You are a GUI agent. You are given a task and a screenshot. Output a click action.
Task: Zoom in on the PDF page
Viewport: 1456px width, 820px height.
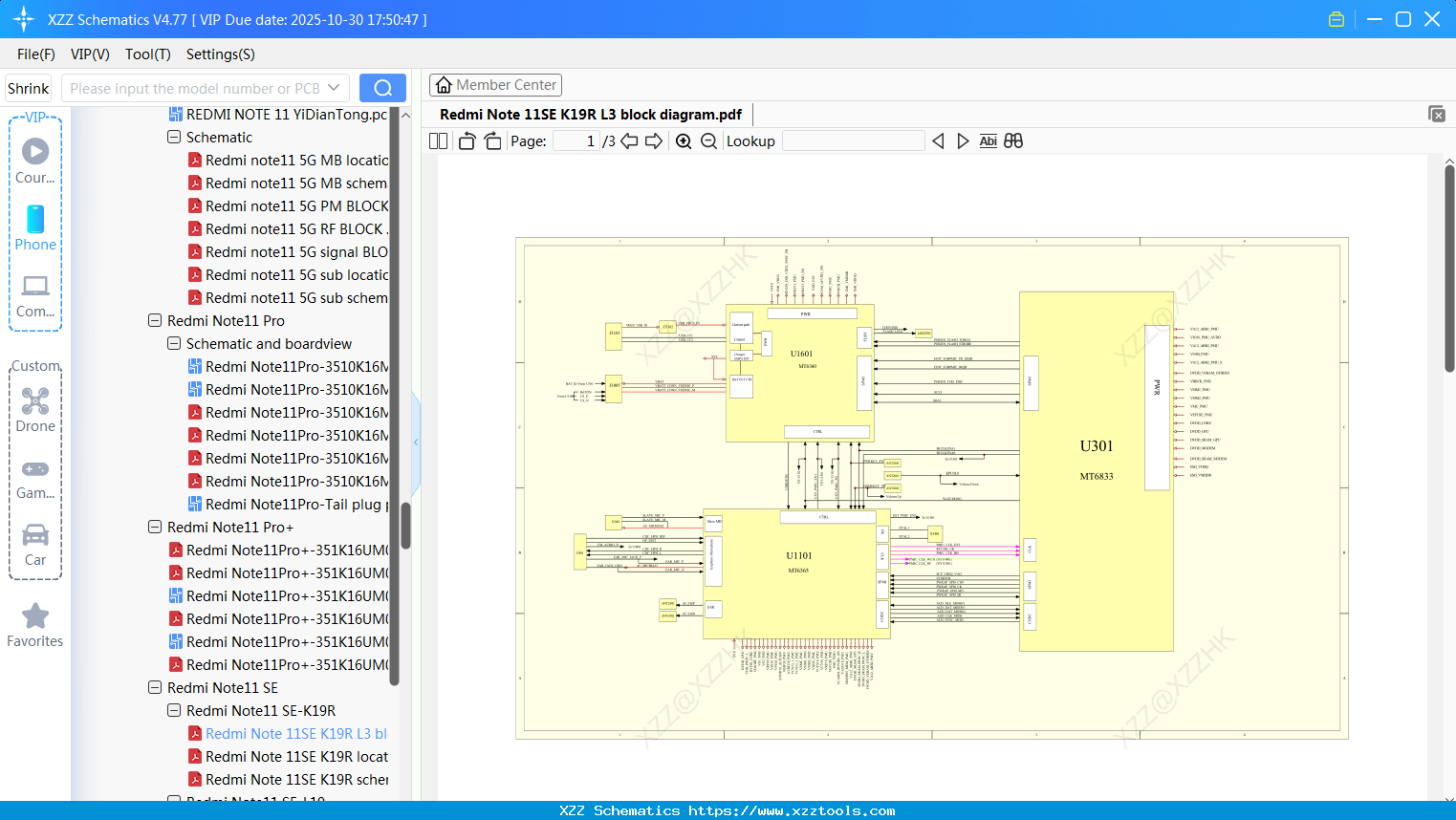point(684,140)
